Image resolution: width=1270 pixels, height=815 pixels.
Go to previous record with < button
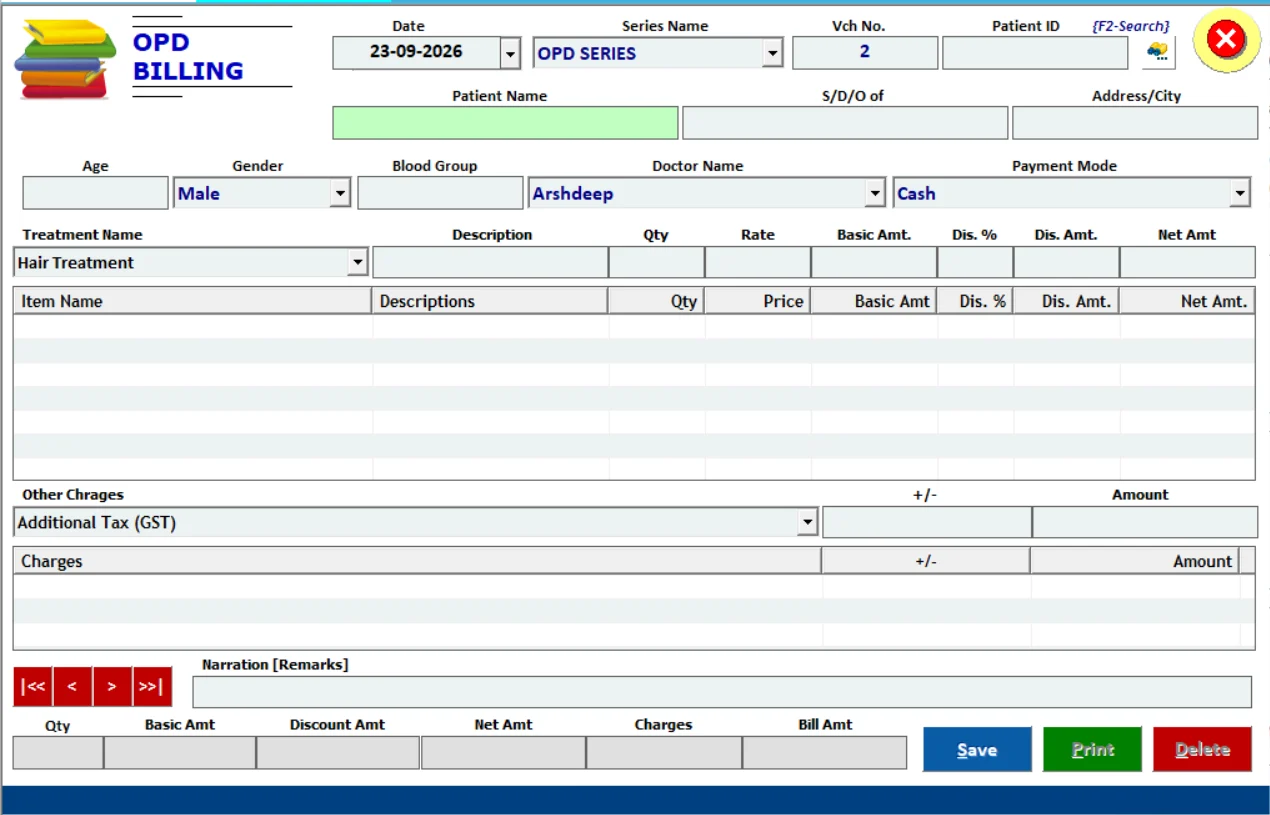coord(72,686)
